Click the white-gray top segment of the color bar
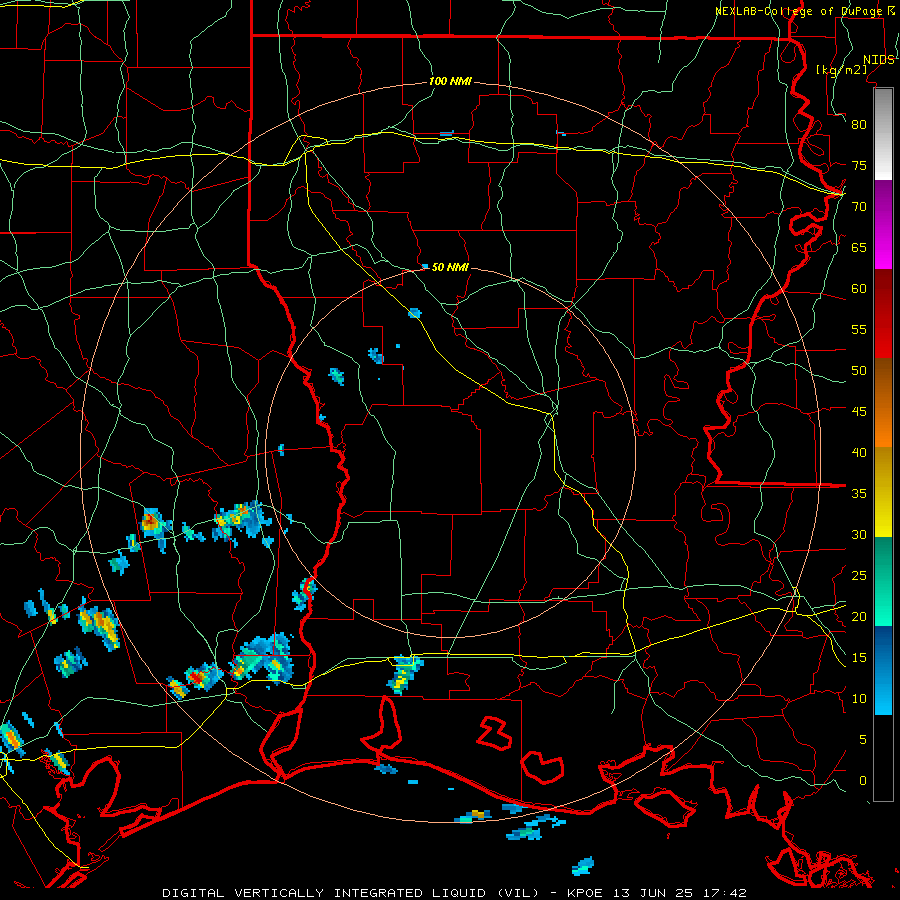Image resolution: width=900 pixels, height=900 pixels. pyautogui.click(x=883, y=135)
